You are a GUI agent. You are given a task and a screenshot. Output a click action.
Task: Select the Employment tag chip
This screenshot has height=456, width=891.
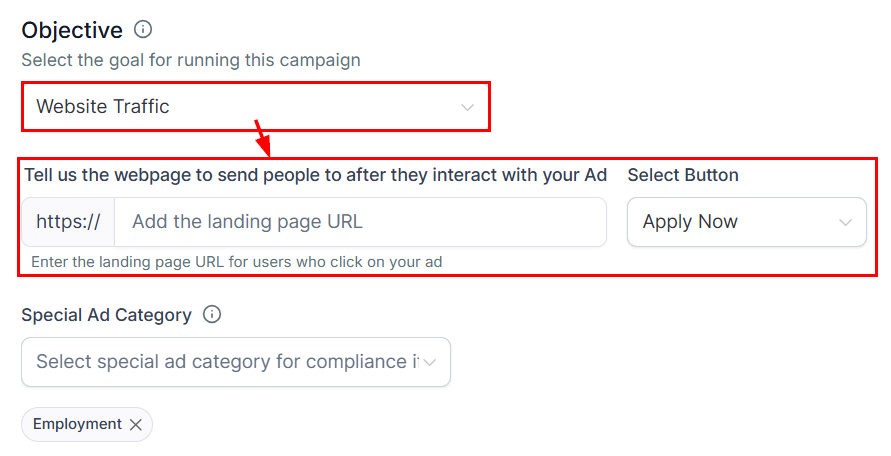[x=77, y=424]
